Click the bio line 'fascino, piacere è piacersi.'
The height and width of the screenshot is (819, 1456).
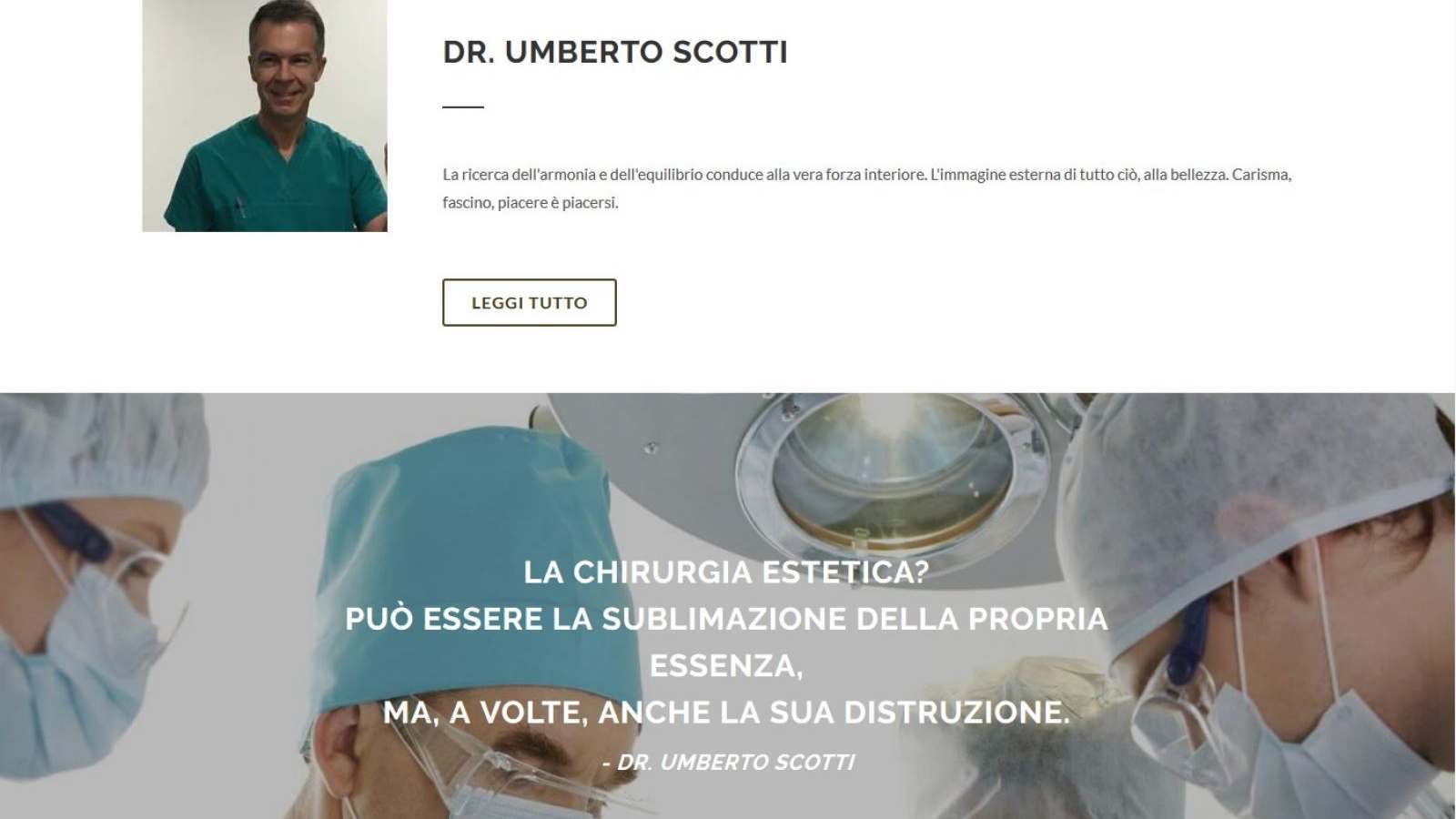[531, 202]
